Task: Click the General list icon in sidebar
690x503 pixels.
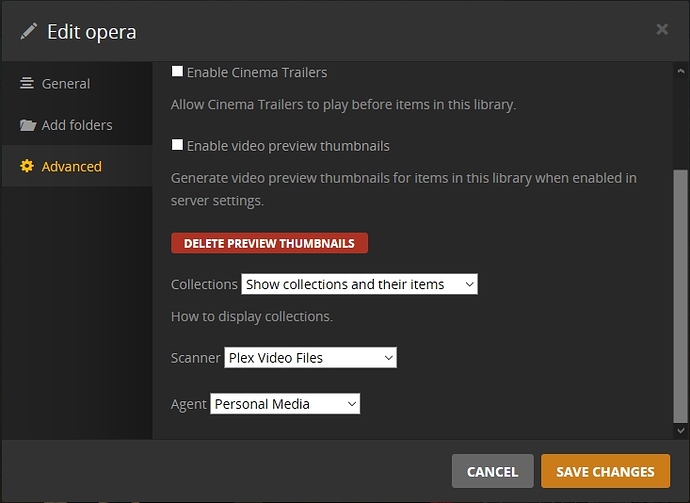Action: pos(27,83)
